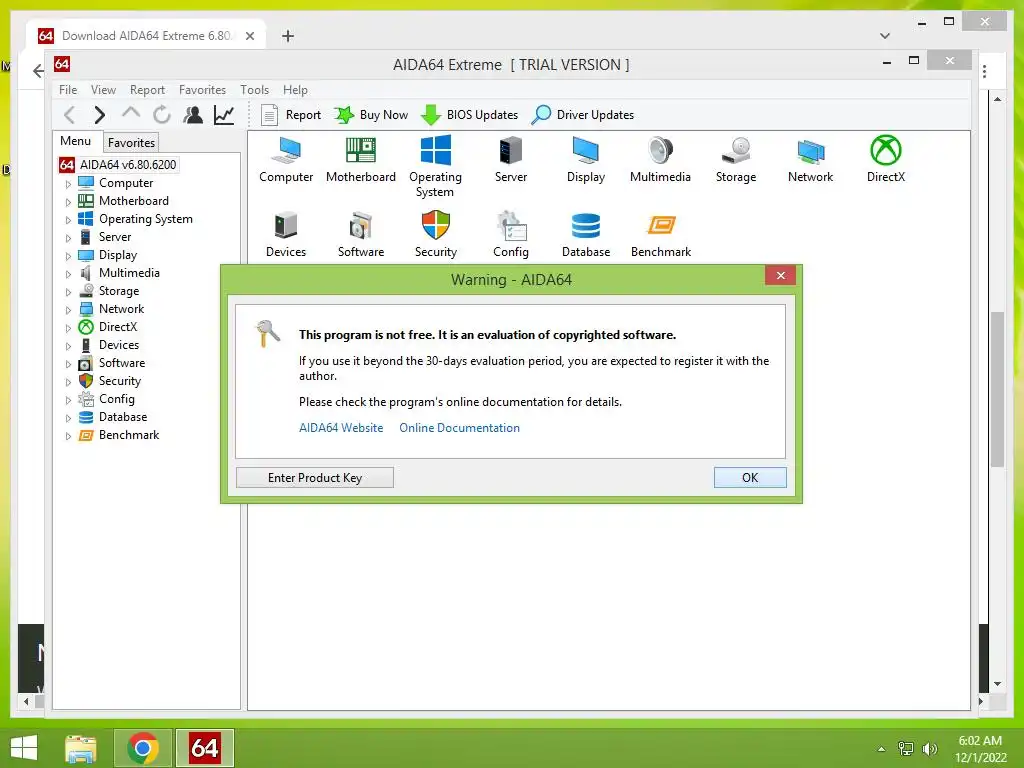Open the Security shield icon in main pane
1024x768 pixels.
[x=436, y=234]
